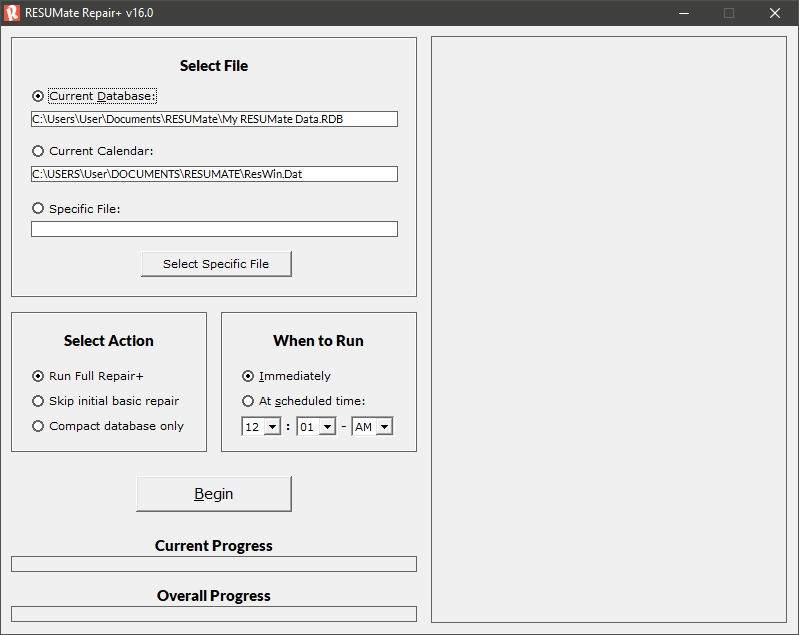Screen dimensions: 799x635
Task: Choose the Current Calendar option
Action: tap(38, 151)
